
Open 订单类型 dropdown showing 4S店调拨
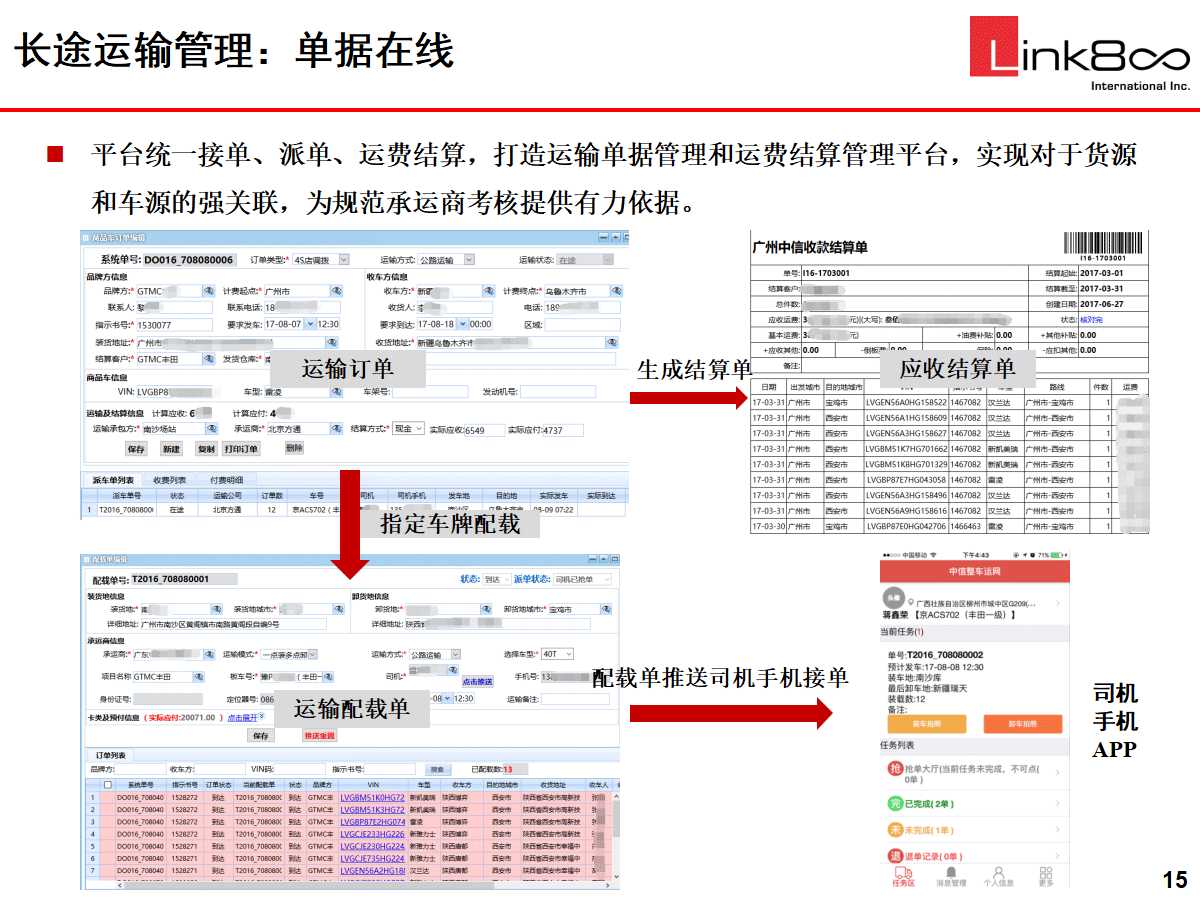(x=344, y=260)
